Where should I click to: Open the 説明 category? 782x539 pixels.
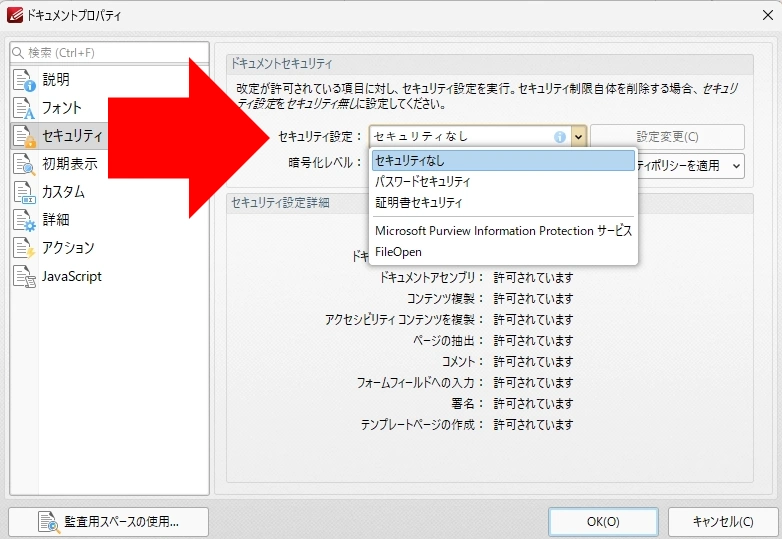point(109,80)
